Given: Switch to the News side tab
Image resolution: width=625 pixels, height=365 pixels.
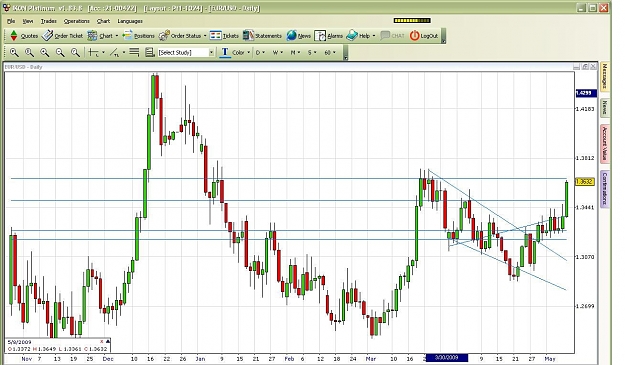Looking at the screenshot, I should pyautogui.click(x=605, y=107).
